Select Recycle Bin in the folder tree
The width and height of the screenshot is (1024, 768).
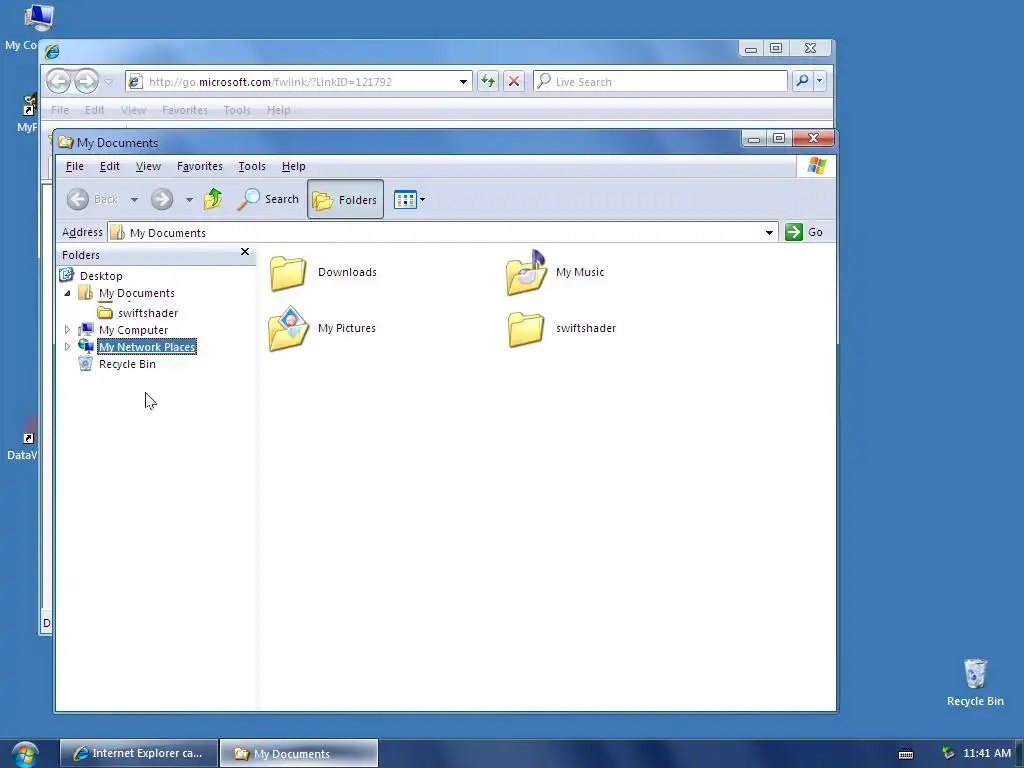[x=127, y=364]
